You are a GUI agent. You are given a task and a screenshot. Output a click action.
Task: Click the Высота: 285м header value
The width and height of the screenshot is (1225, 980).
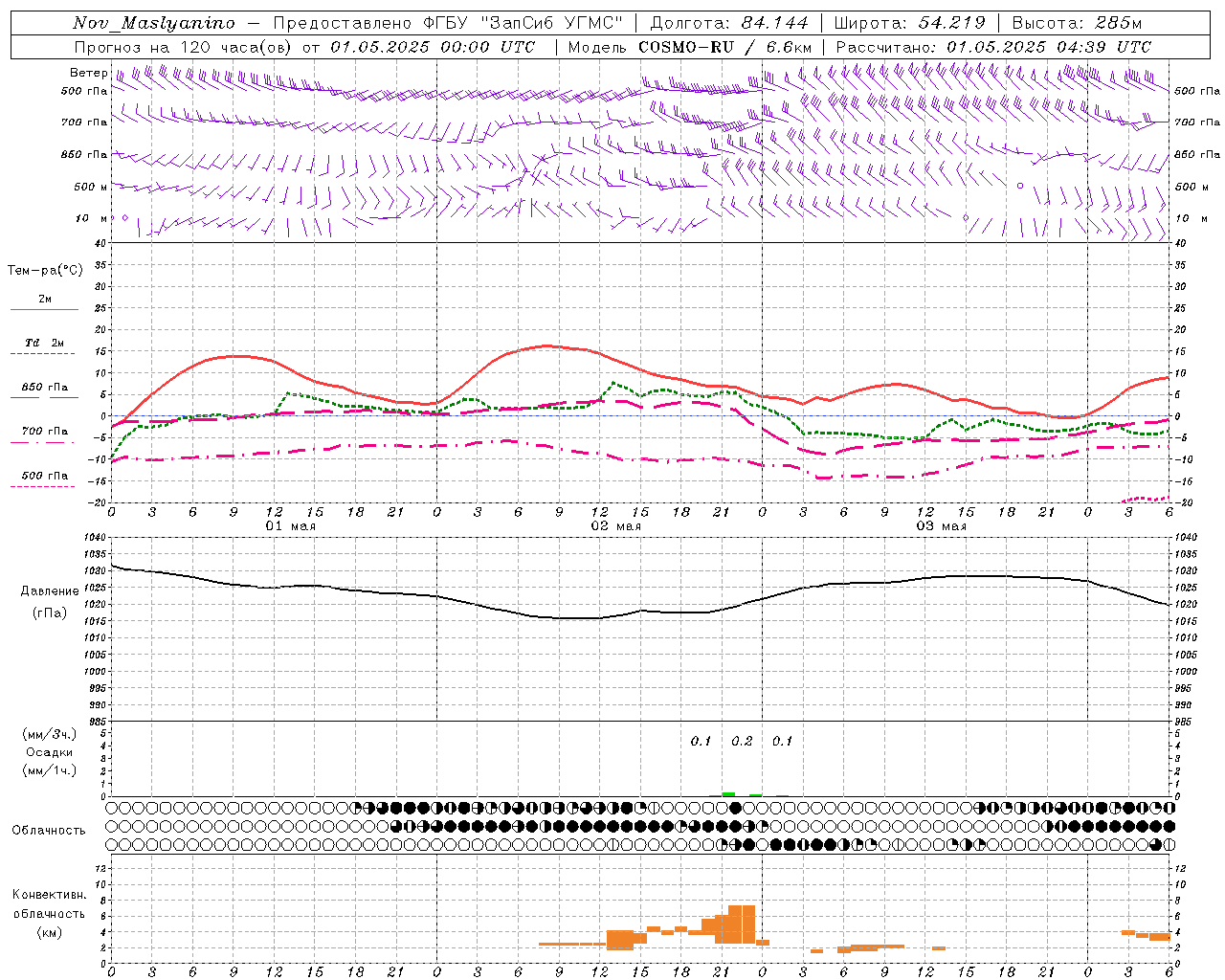coord(1077,23)
